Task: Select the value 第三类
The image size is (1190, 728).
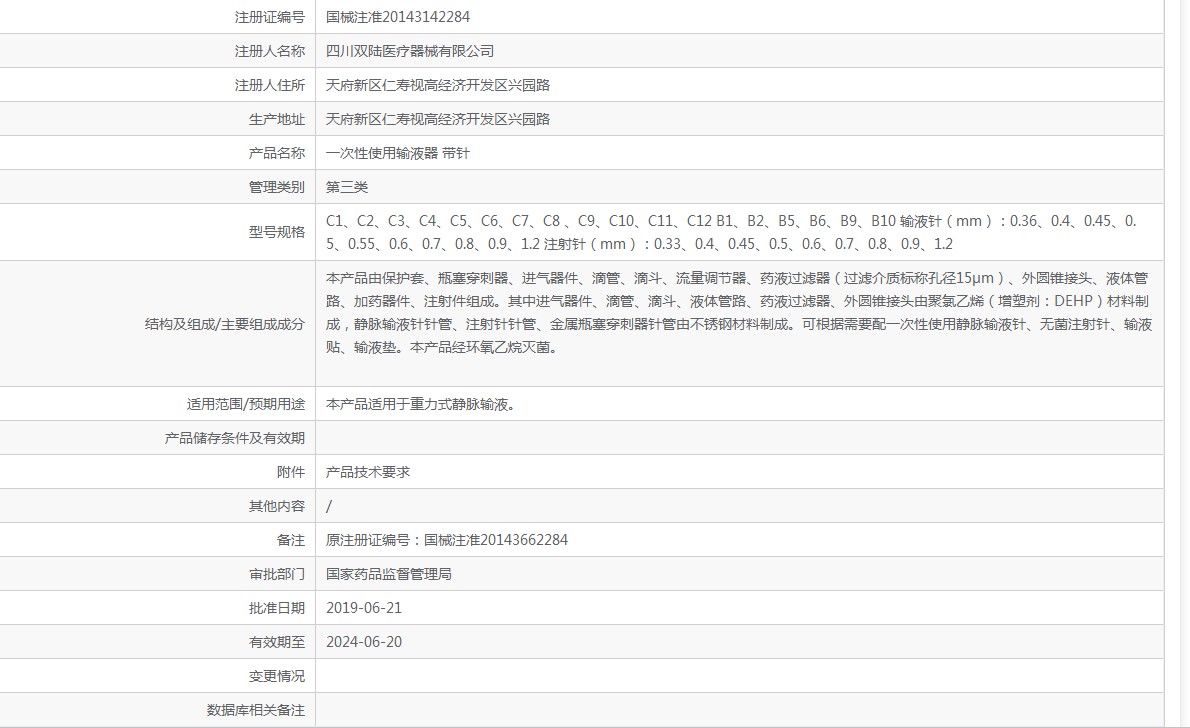Action: 347,187
